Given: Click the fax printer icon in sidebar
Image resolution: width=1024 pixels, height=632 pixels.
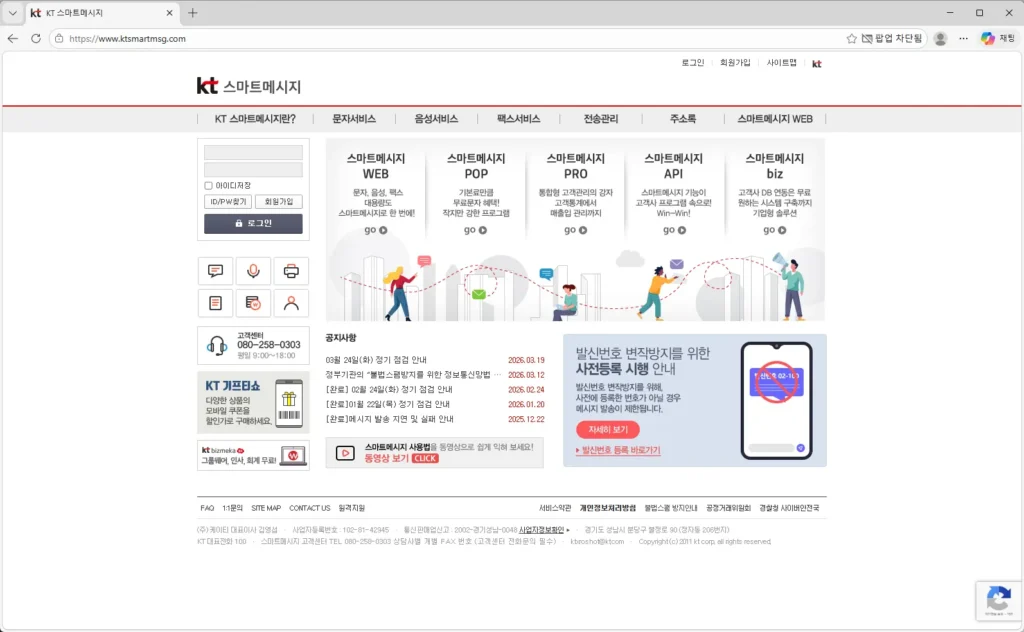Looking at the screenshot, I should (x=290, y=270).
